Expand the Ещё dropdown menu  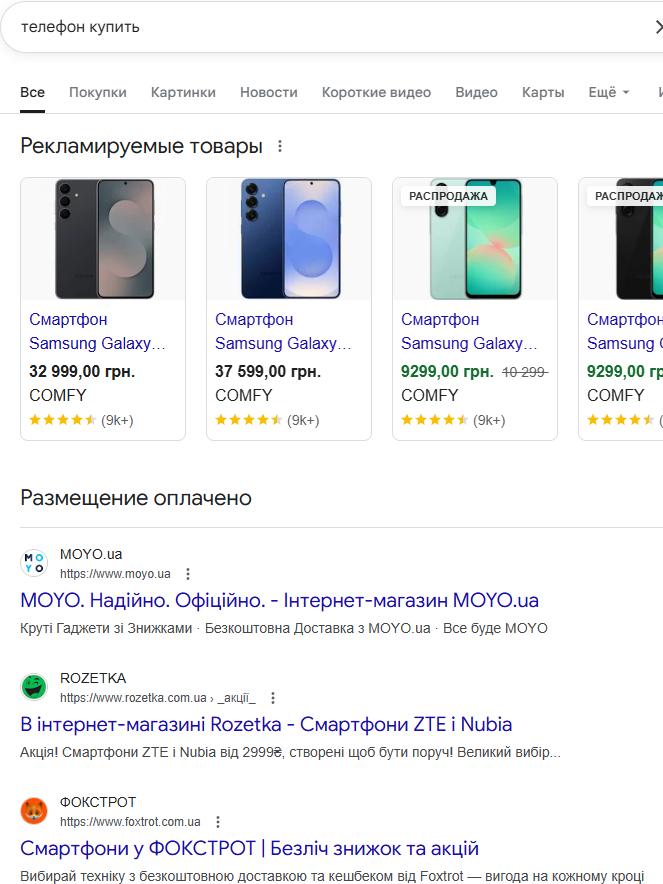click(608, 92)
